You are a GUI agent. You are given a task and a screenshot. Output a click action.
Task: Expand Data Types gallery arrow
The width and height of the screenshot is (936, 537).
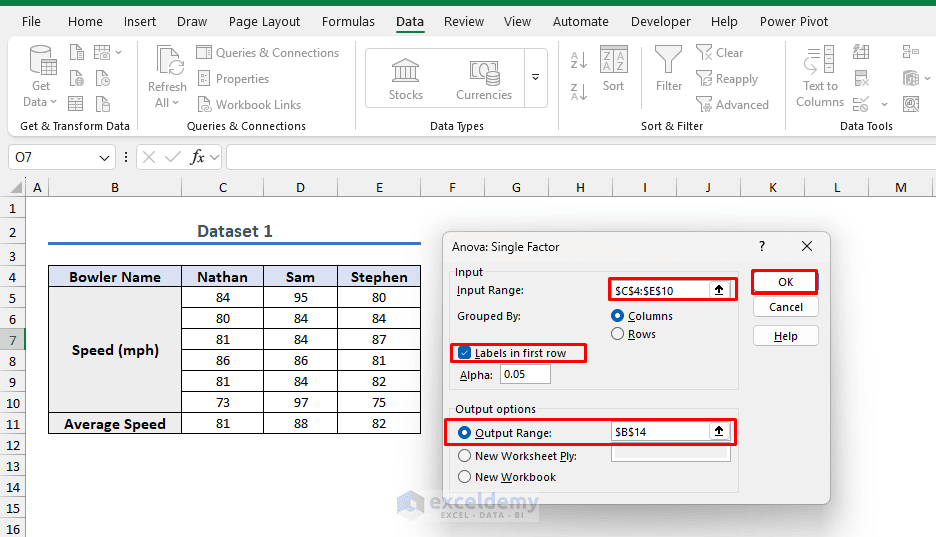click(x=535, y=78)
